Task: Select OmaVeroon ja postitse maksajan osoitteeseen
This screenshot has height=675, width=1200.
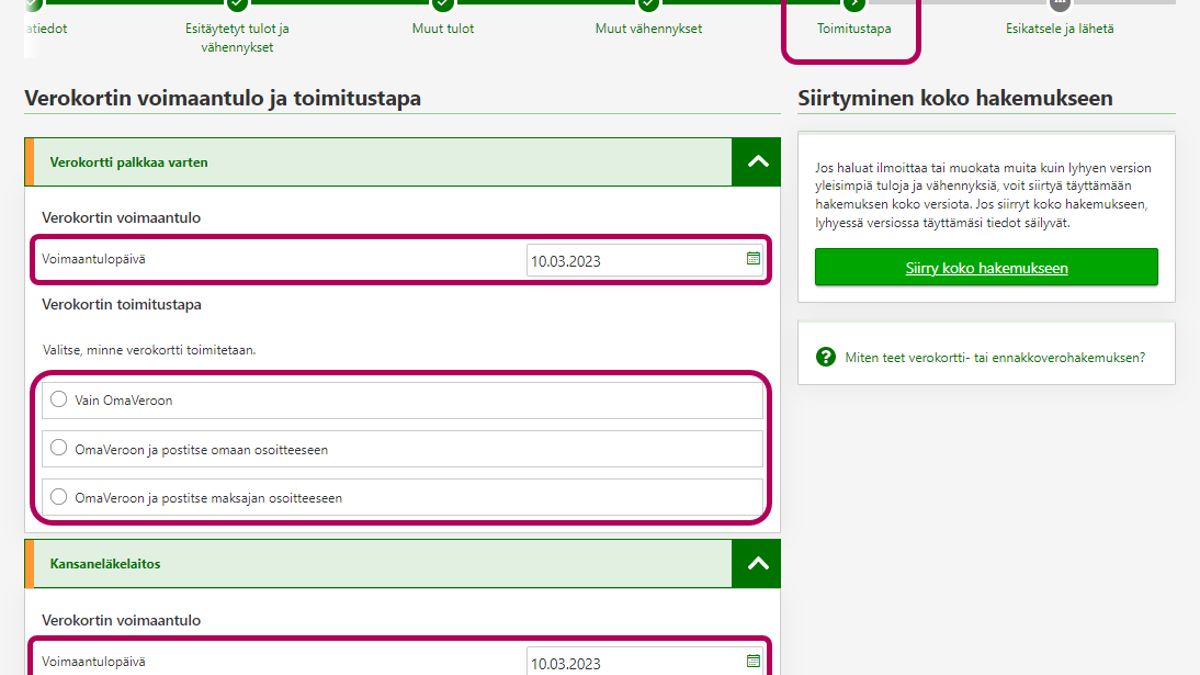Action: [59, 497]
